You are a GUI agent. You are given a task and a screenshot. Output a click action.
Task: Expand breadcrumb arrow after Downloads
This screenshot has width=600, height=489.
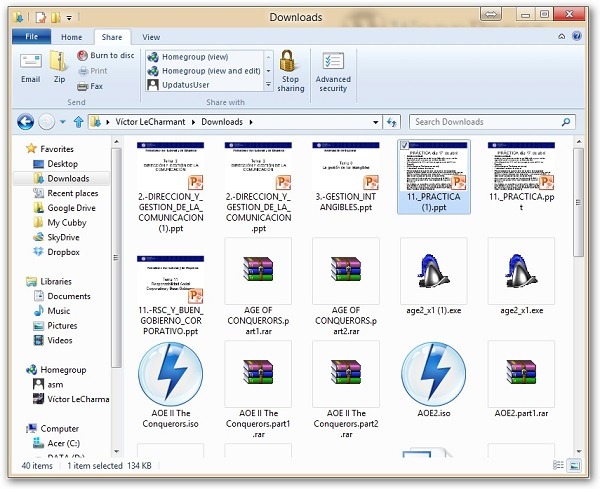coord(251,122)
